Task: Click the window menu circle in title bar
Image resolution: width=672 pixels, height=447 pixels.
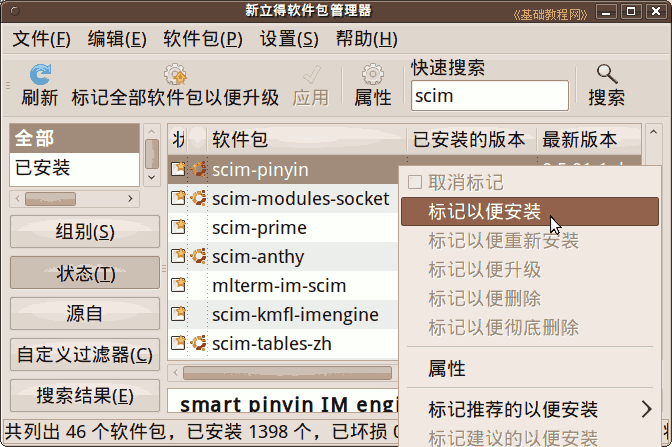Action: coord(15,11)
